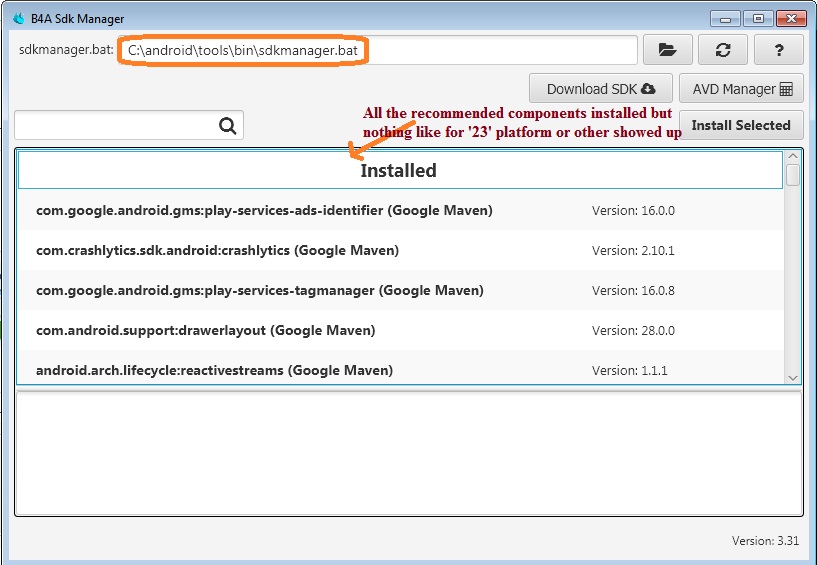The image size is (817, 565).
Task: Open AVD Manager
Action: 741,89
